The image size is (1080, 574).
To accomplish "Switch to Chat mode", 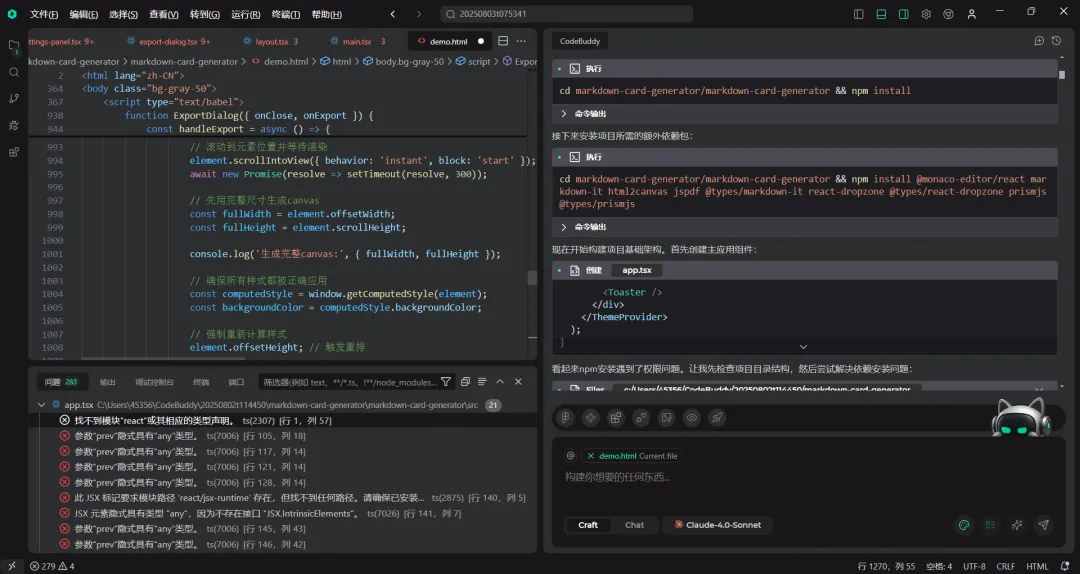I will pos(634,525).
